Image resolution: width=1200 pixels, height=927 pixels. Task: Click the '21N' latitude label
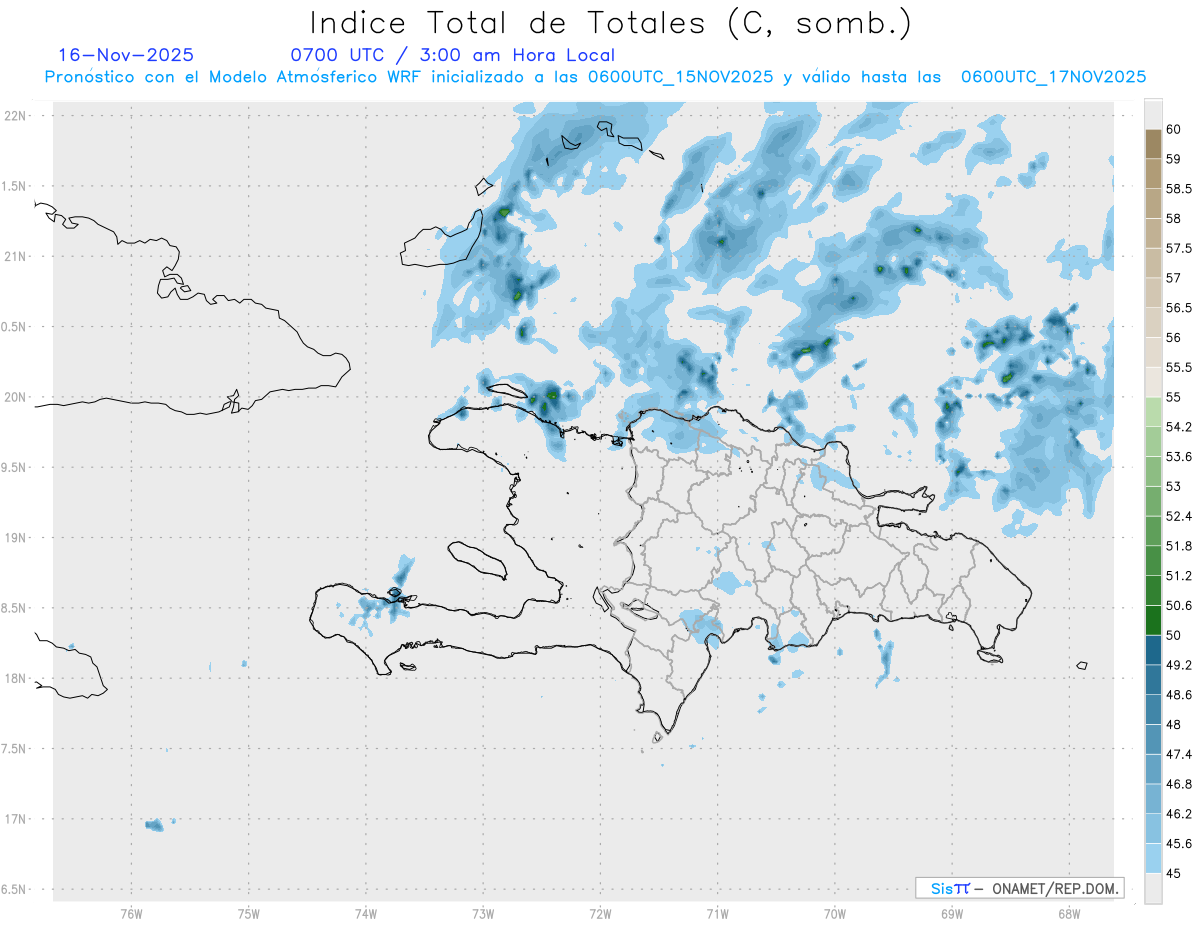point(17,257)
